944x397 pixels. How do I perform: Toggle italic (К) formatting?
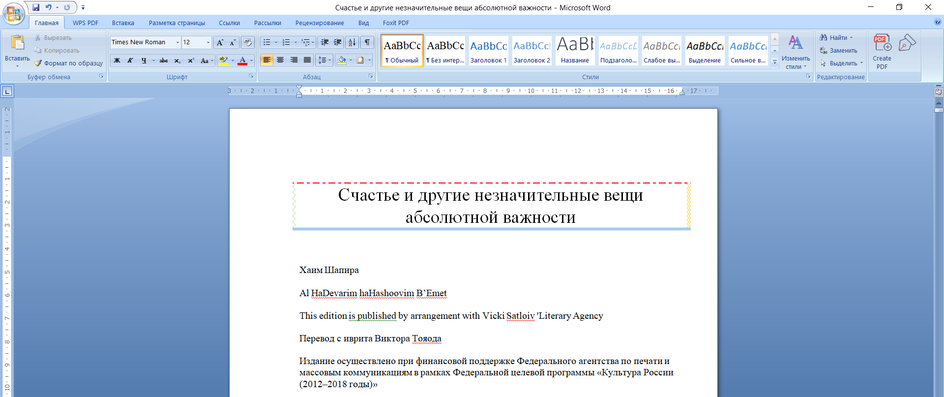click(x=129, y=60)
